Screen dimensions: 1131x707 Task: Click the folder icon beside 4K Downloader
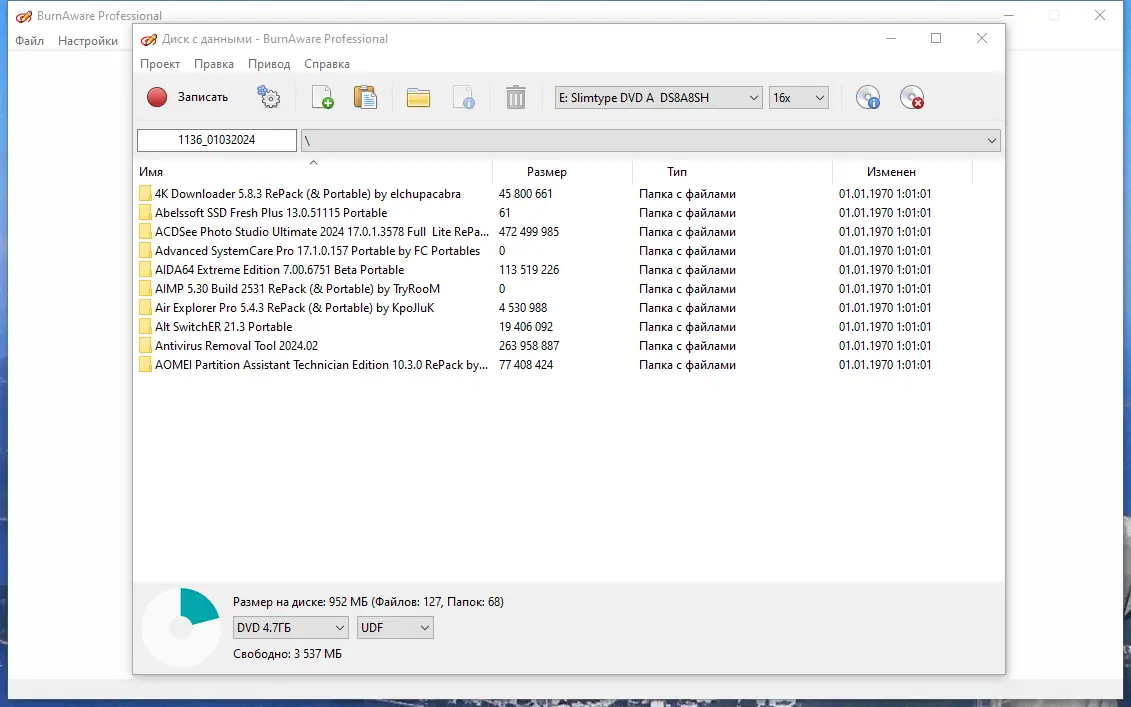pos(145,193)
